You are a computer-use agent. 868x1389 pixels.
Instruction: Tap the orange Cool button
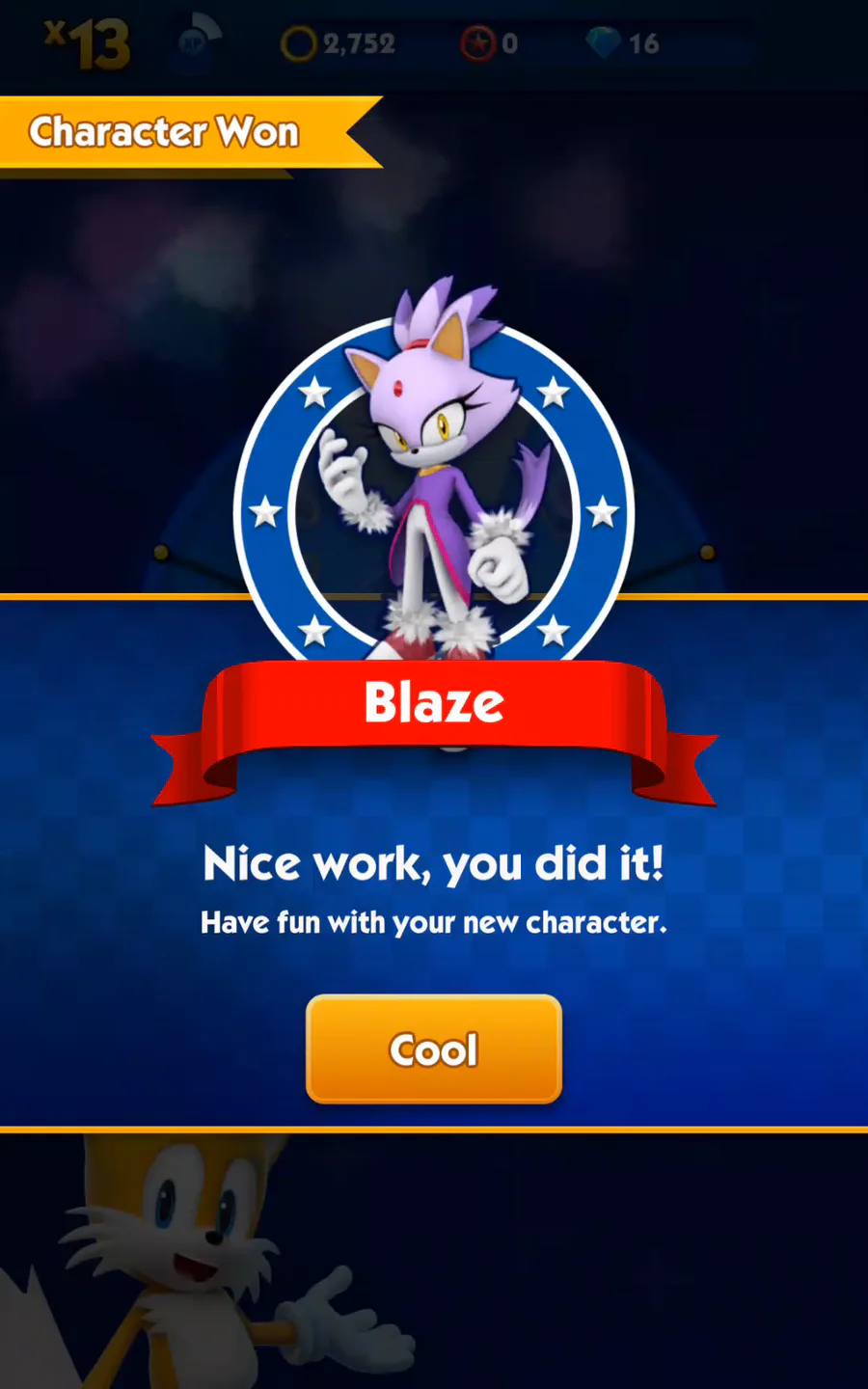(434, 1049)
